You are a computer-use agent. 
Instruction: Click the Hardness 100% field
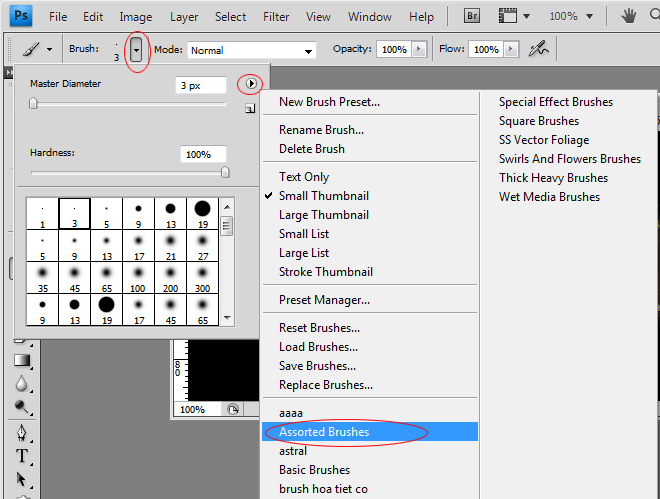[x=203, y=154]
